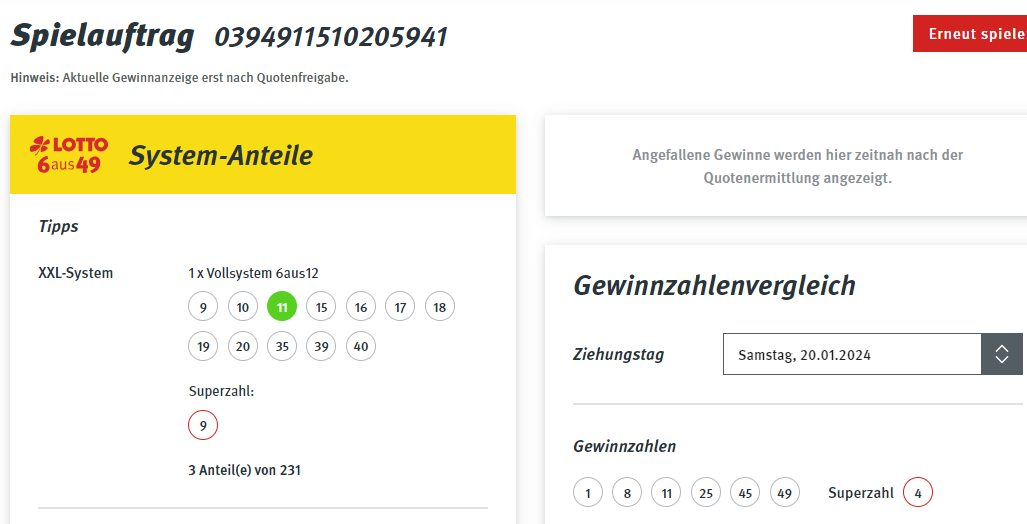Click winning number 49 ball
Image resolution: width=1027 pixels, height=524 pixels.
click(x=785, y=493)
